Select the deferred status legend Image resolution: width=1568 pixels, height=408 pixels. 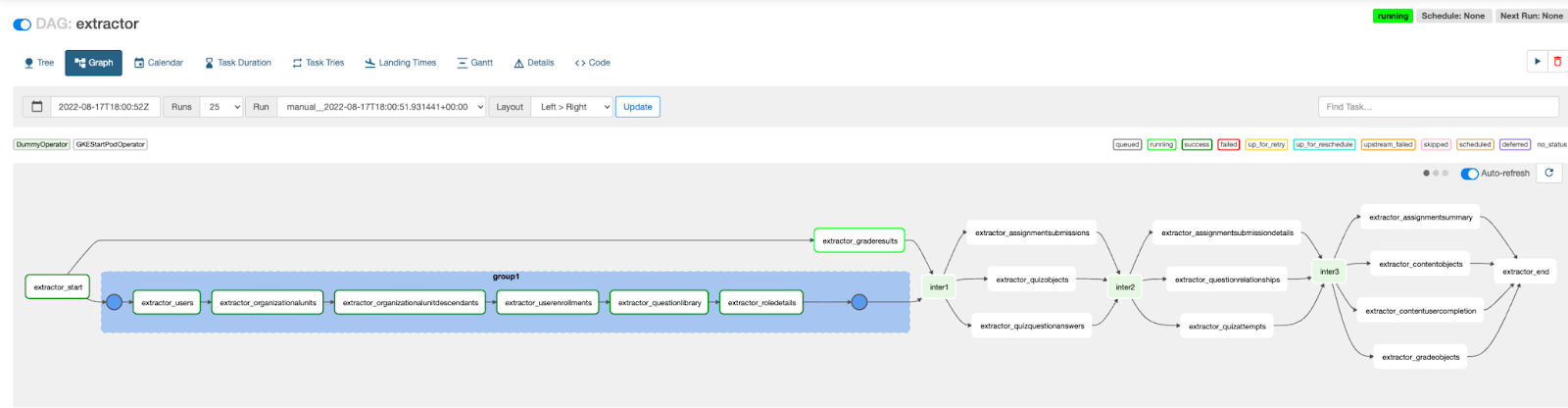coord(1515,144)
